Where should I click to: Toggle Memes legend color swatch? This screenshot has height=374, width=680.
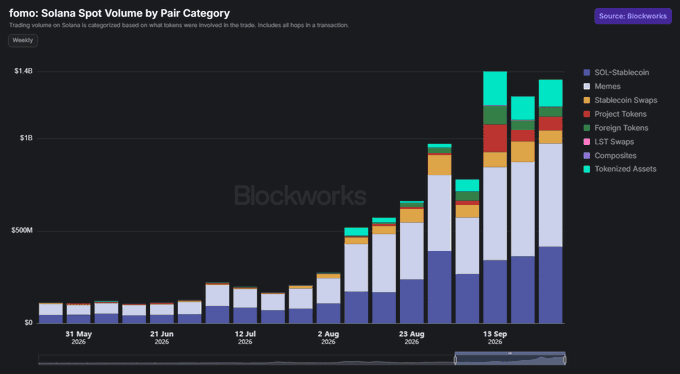tap(587, 86)
